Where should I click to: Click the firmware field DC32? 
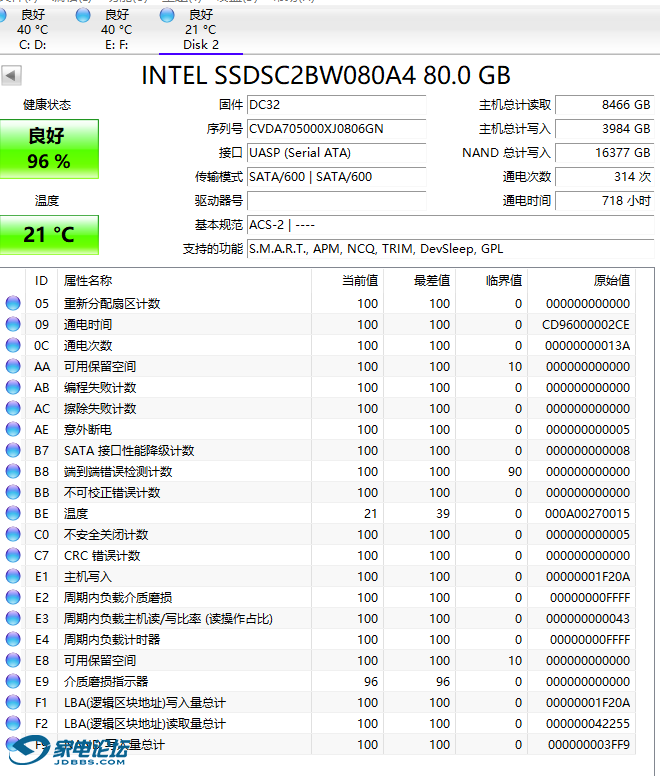tap(336, 105)
